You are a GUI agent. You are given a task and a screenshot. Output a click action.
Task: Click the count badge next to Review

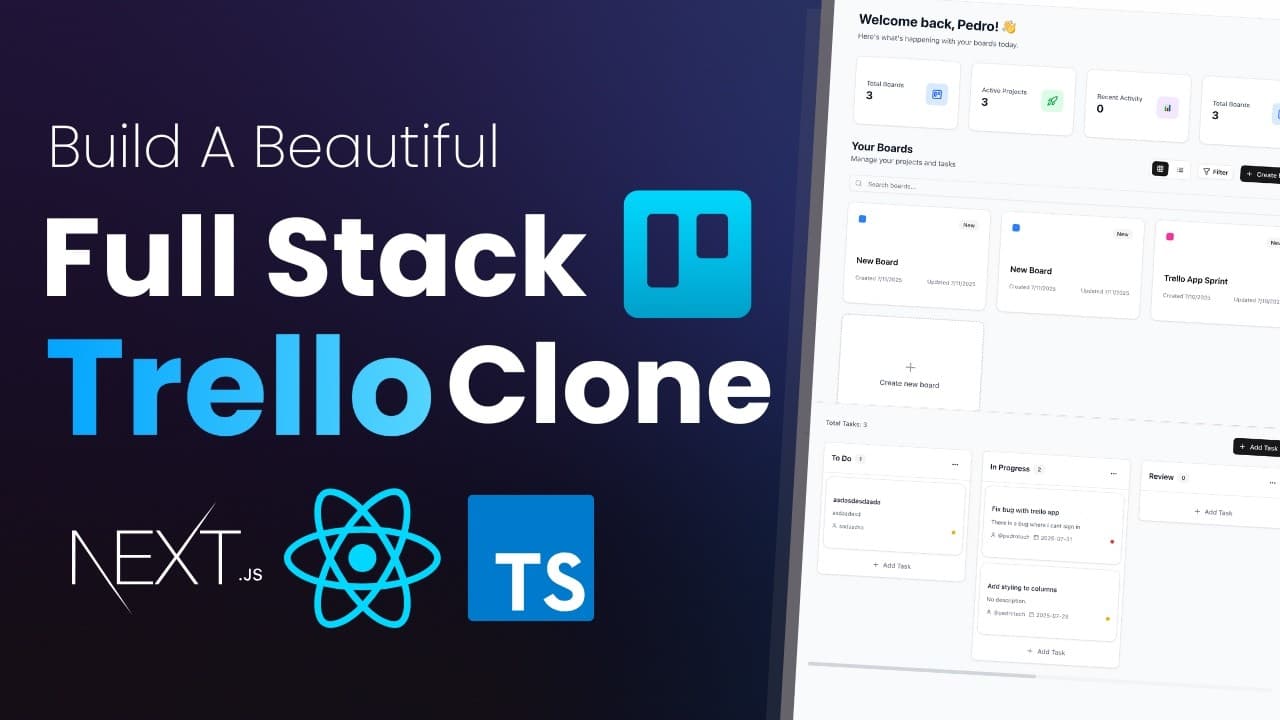point(1183,478)
